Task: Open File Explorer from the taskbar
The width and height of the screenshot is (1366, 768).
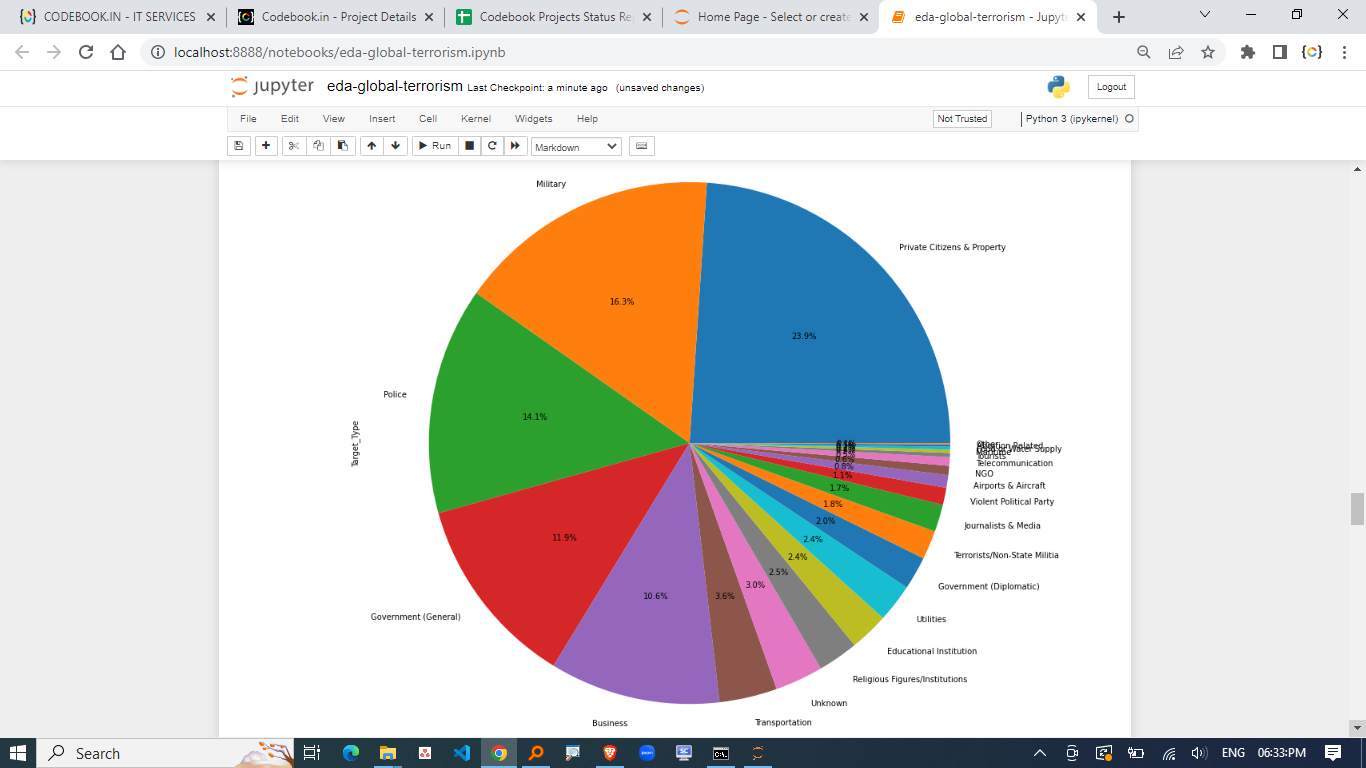Action: [x=387, y=753]
